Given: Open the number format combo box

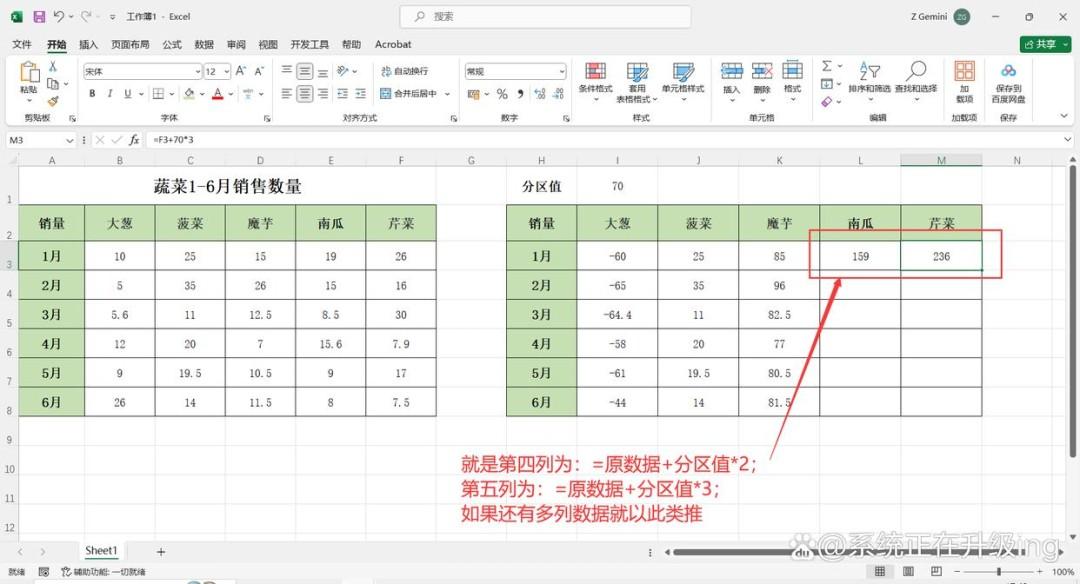Looking at the screenshot, I should [x=515, y=71].
